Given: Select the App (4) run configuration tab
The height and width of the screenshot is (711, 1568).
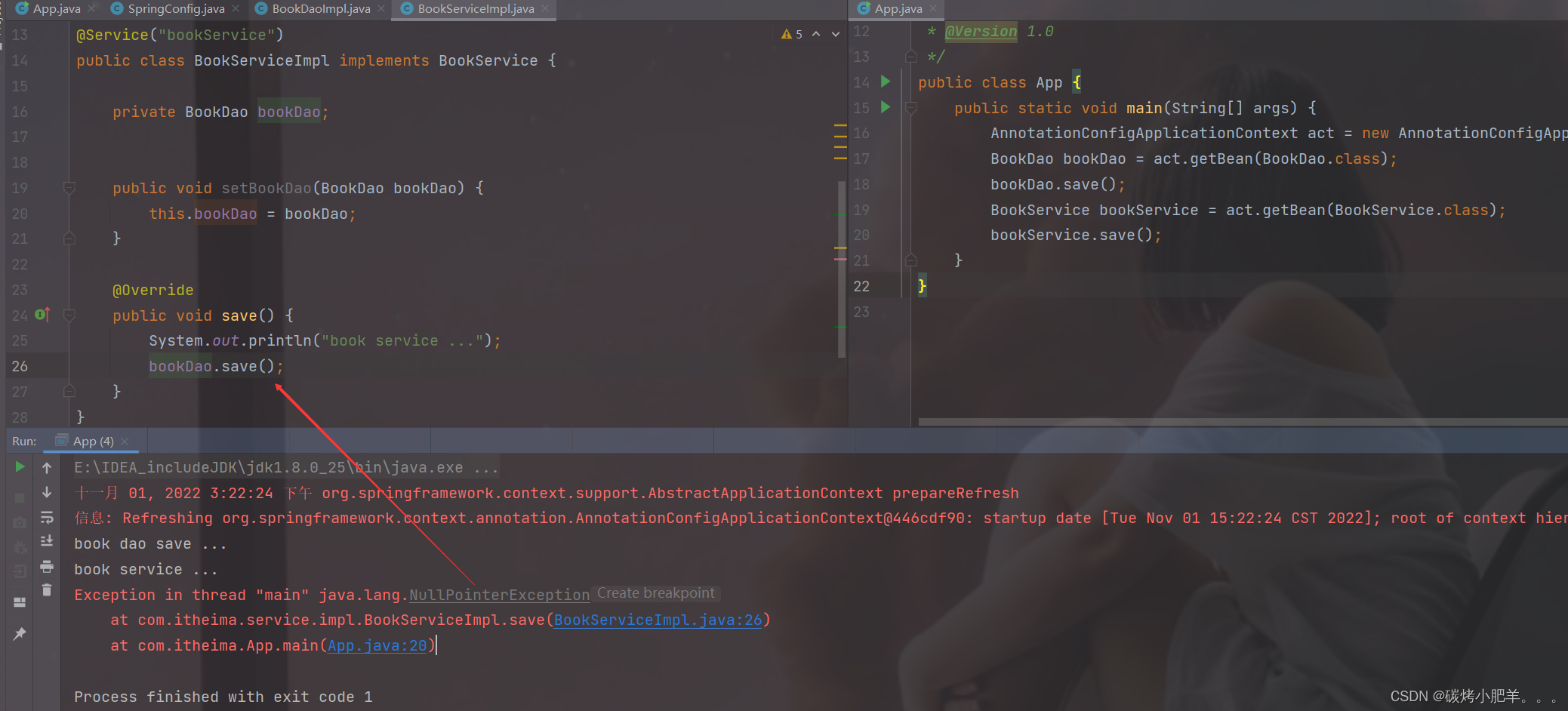Looking at the screenshot, I should [93, 442].
